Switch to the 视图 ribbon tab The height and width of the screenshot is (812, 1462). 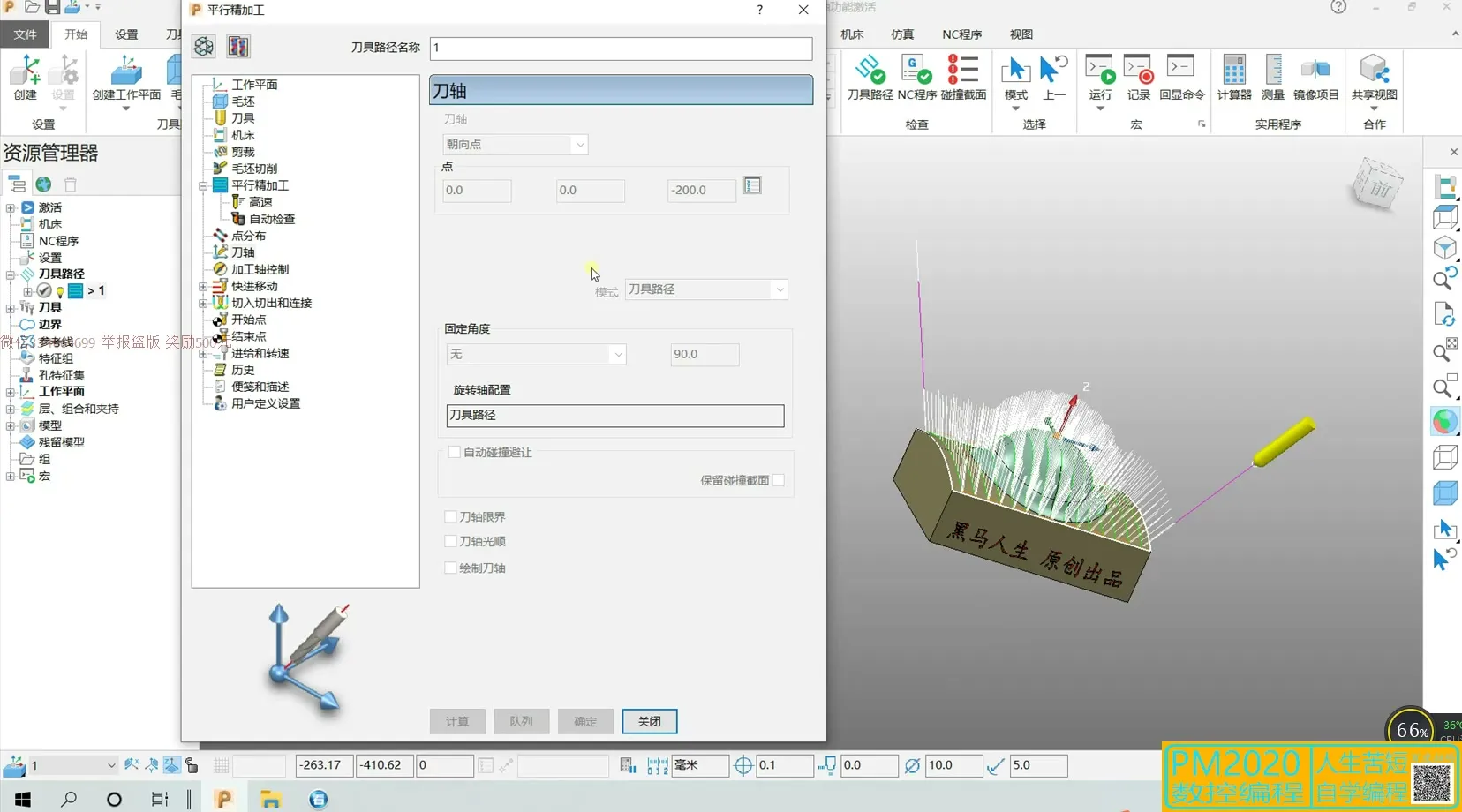(1021, 34)
